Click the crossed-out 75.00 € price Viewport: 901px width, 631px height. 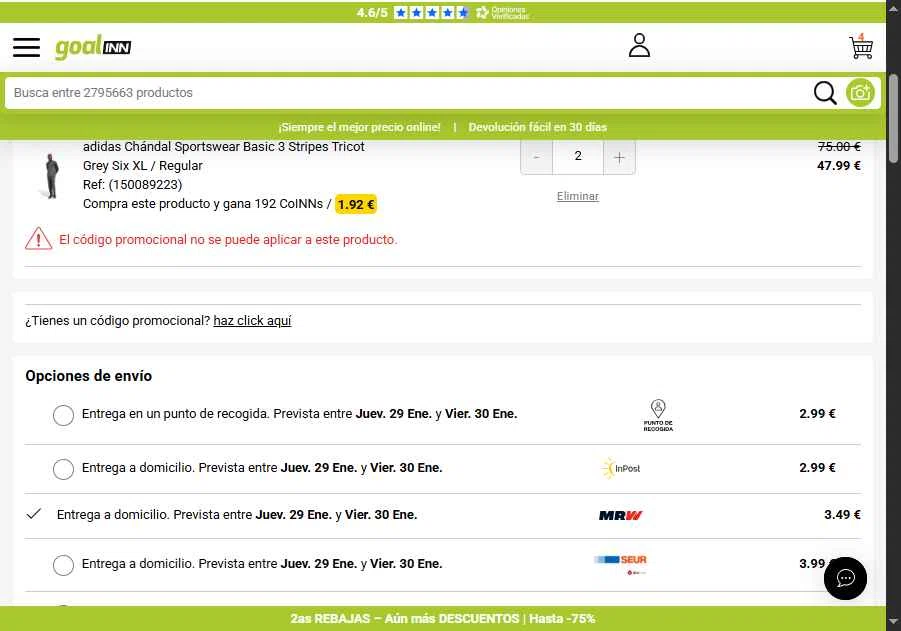(839, 147)
